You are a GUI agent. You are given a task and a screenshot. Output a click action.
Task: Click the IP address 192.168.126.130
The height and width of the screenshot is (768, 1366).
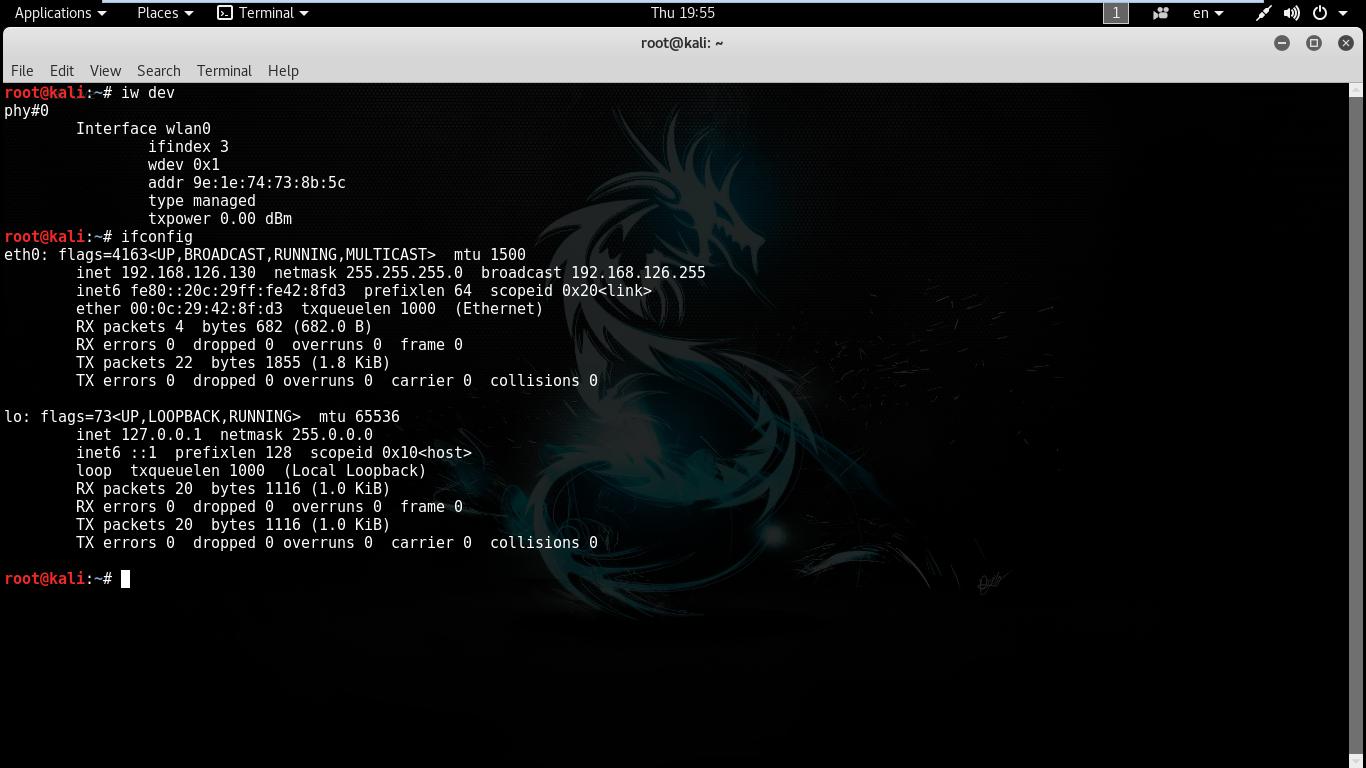(x=188, y=273)
